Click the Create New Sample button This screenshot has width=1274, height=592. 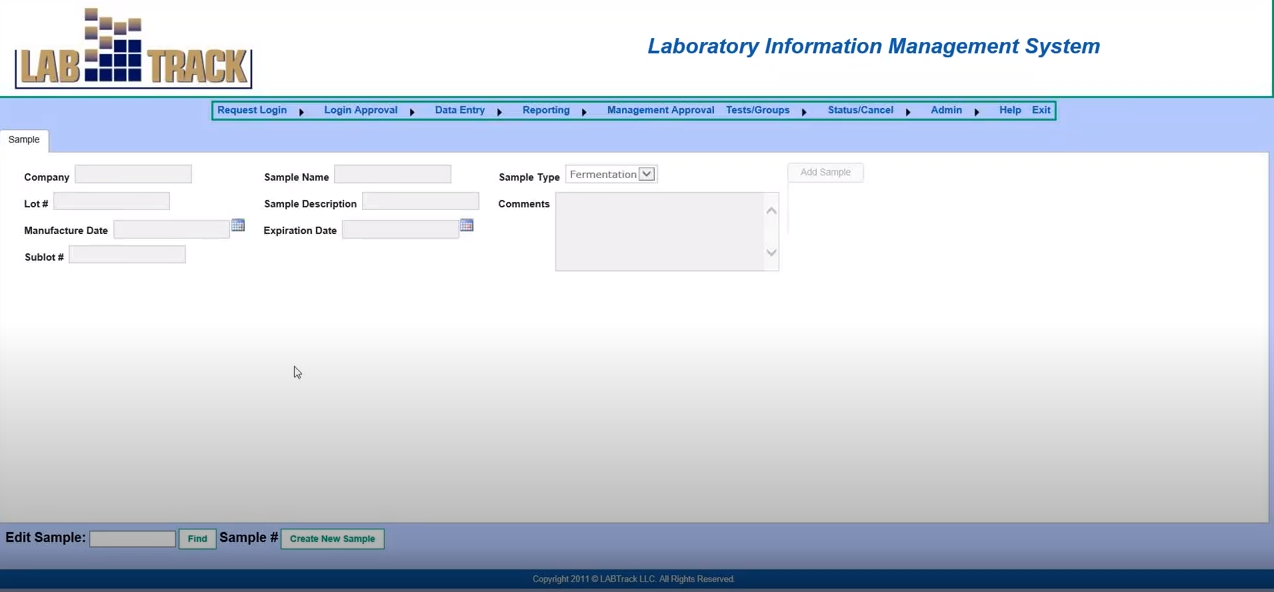click(x=332, y=538)
